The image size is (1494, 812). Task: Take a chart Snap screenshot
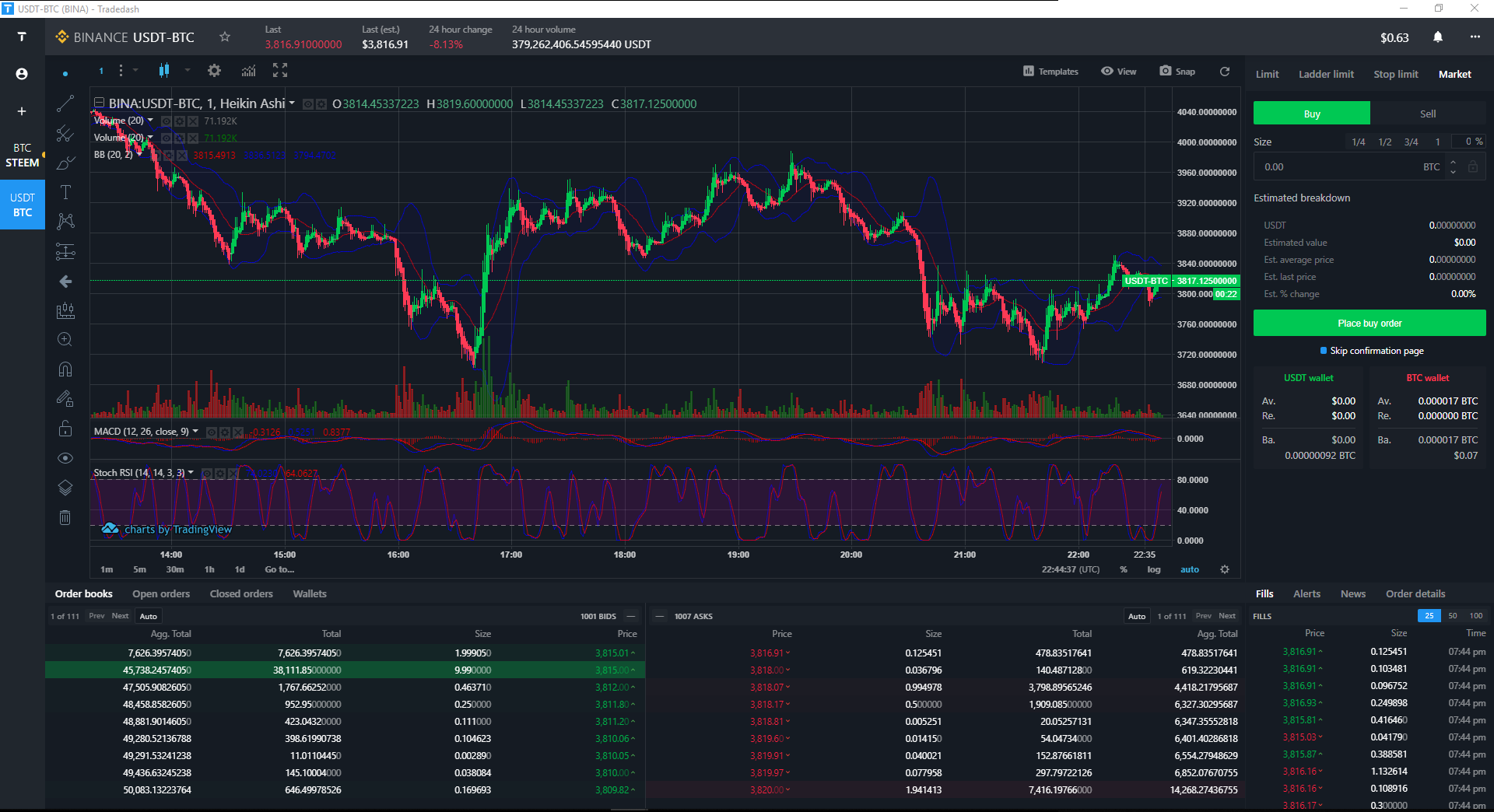(1177, 72)
